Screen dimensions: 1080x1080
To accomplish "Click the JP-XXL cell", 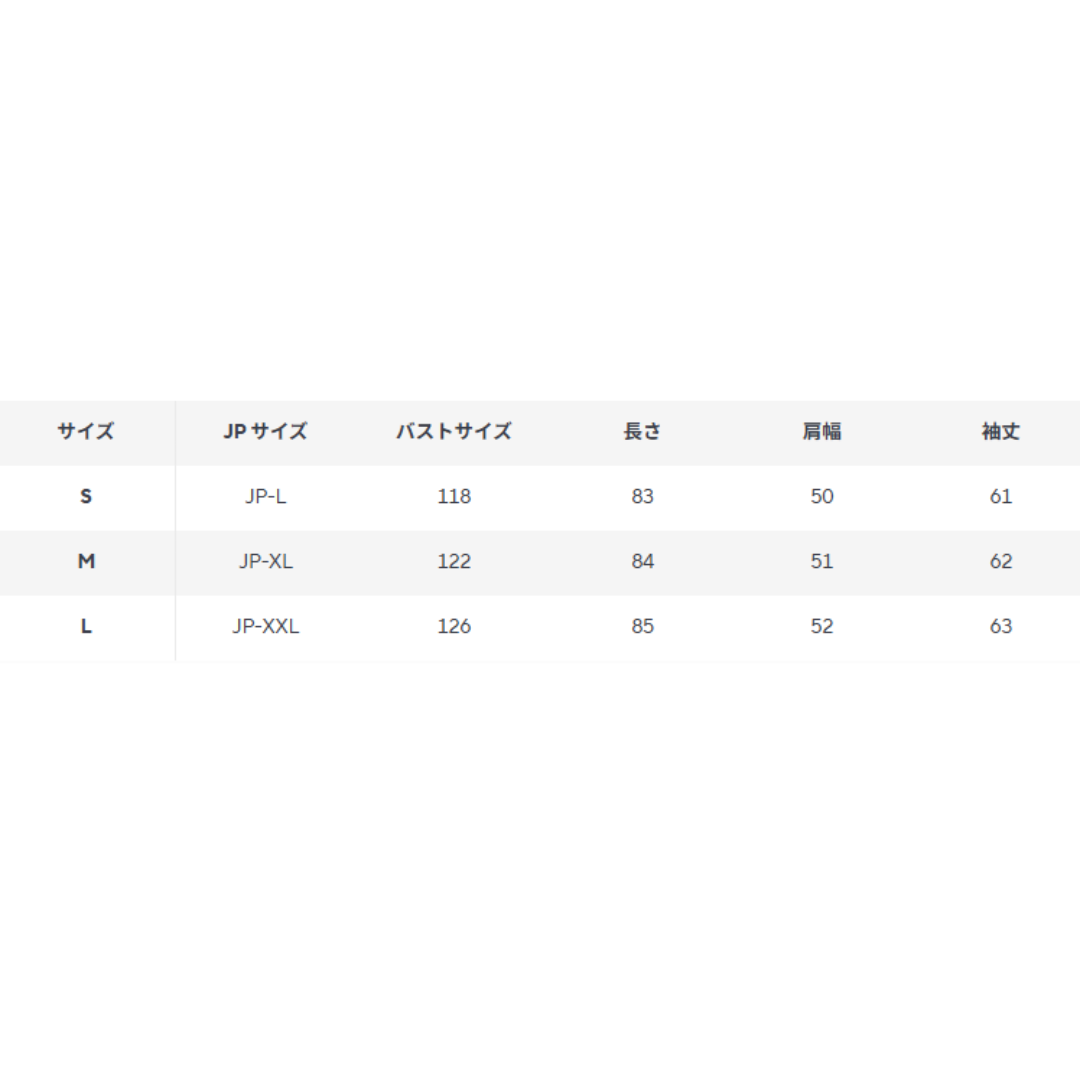I will [265, 626].
